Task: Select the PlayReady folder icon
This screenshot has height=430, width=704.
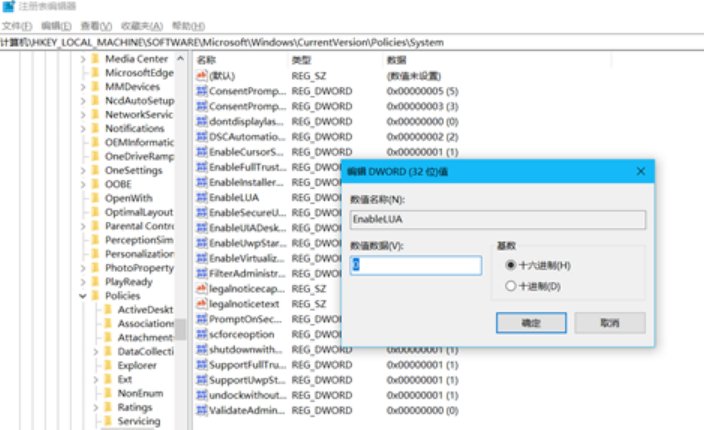Action: coord(95,281)
